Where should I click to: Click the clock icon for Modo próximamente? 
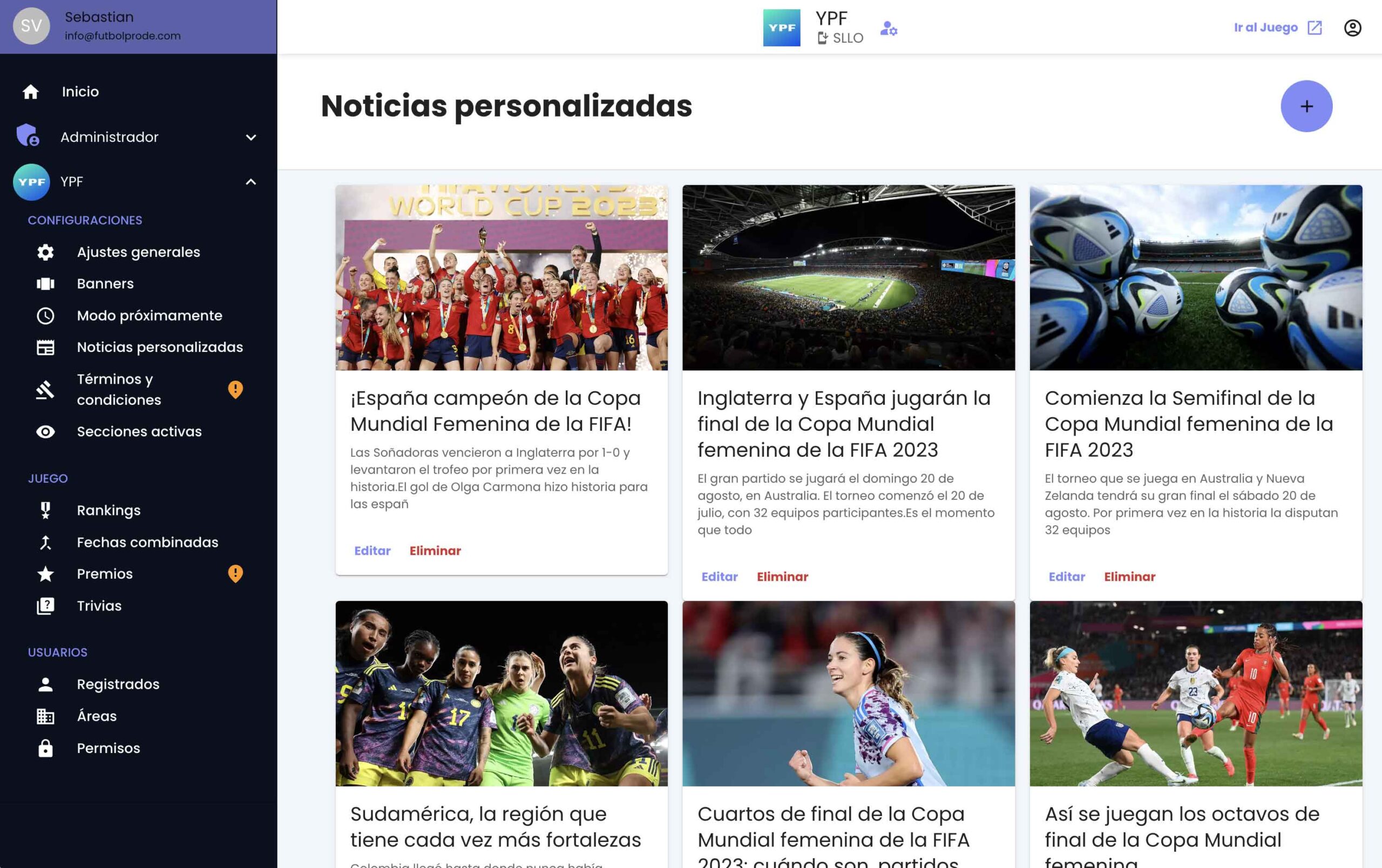tap(45, 316)
